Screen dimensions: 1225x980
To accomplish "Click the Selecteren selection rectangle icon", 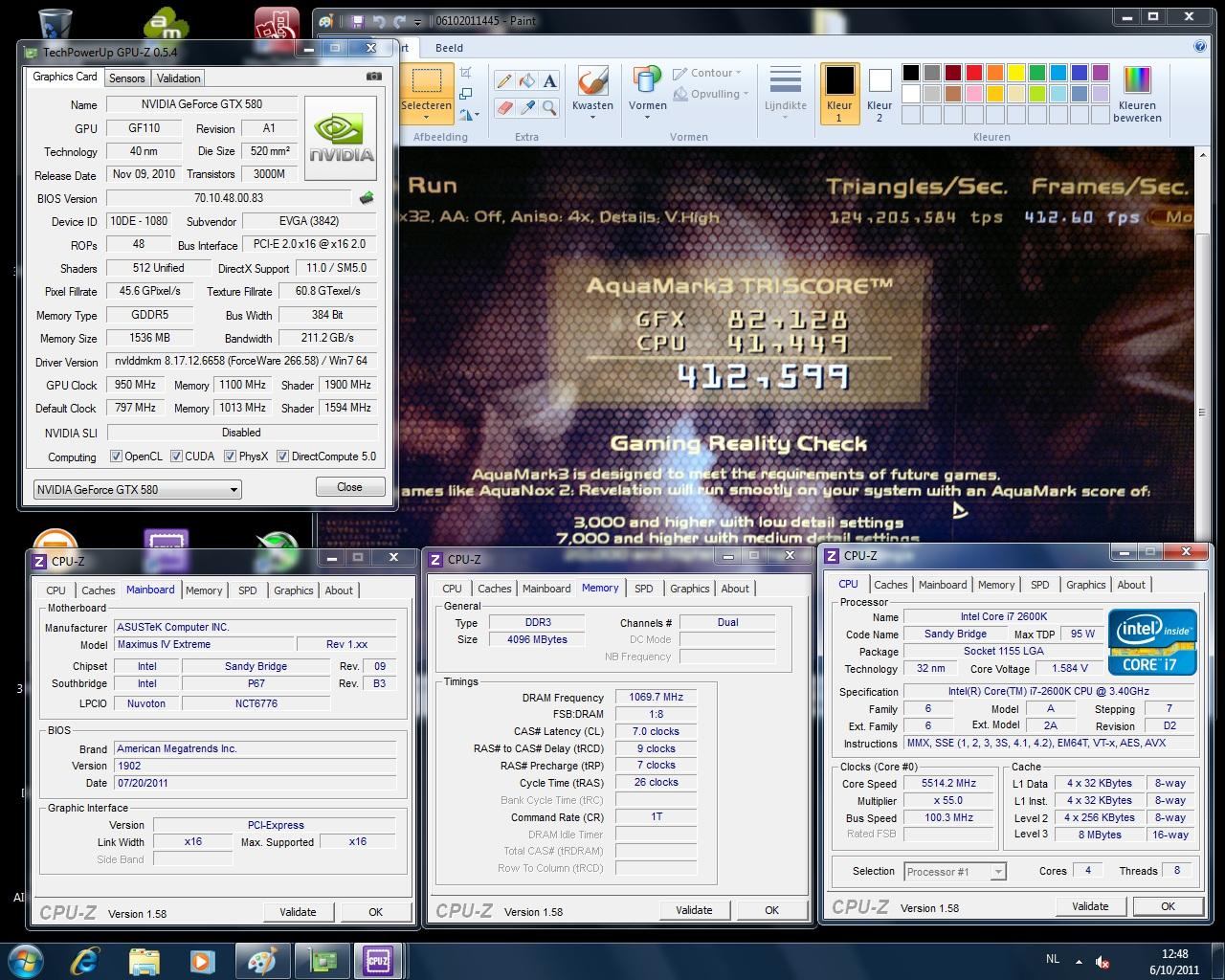I will coord(426,81).
